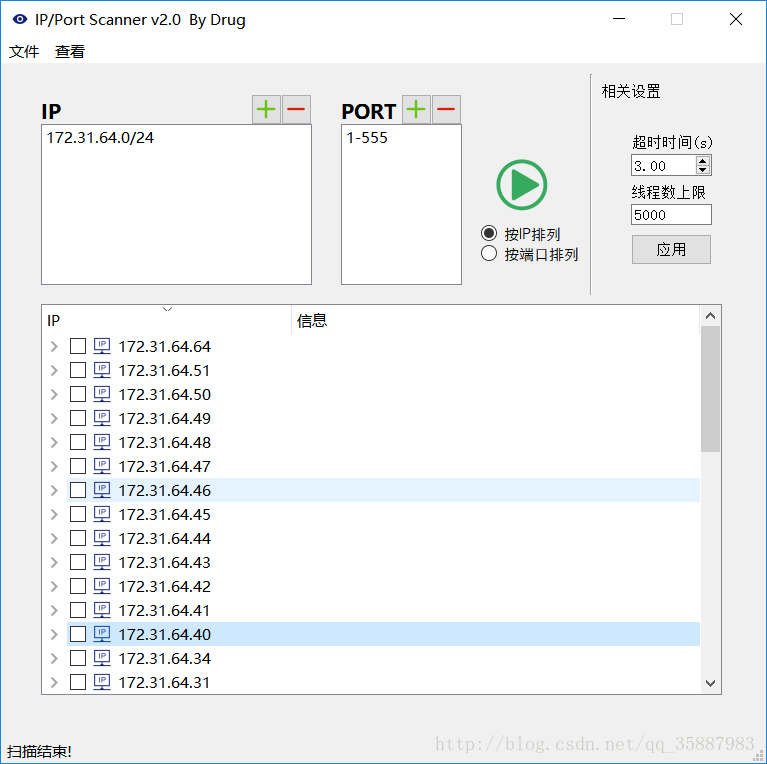Click the 超时时间 value field showing 3.00
Viewport: 767px width, 764px height.
click(x=664, y=166)
